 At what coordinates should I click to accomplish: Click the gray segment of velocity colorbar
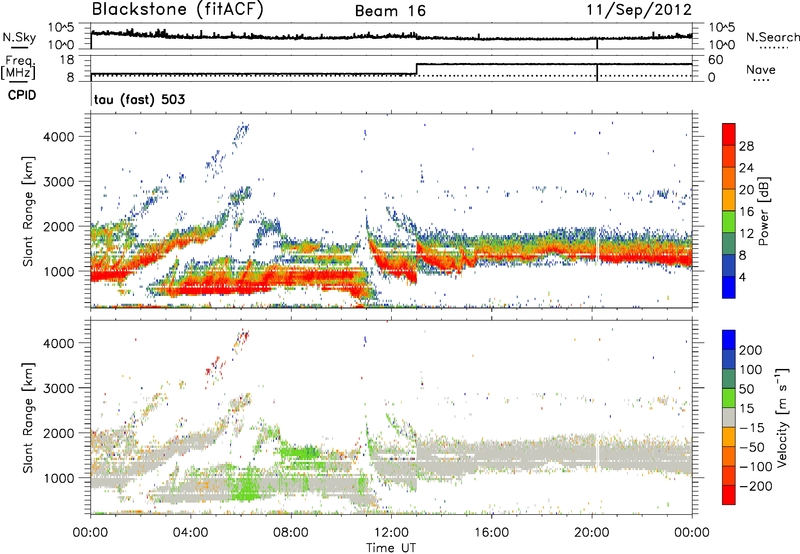pyautogui.click(x=729, y=417)
